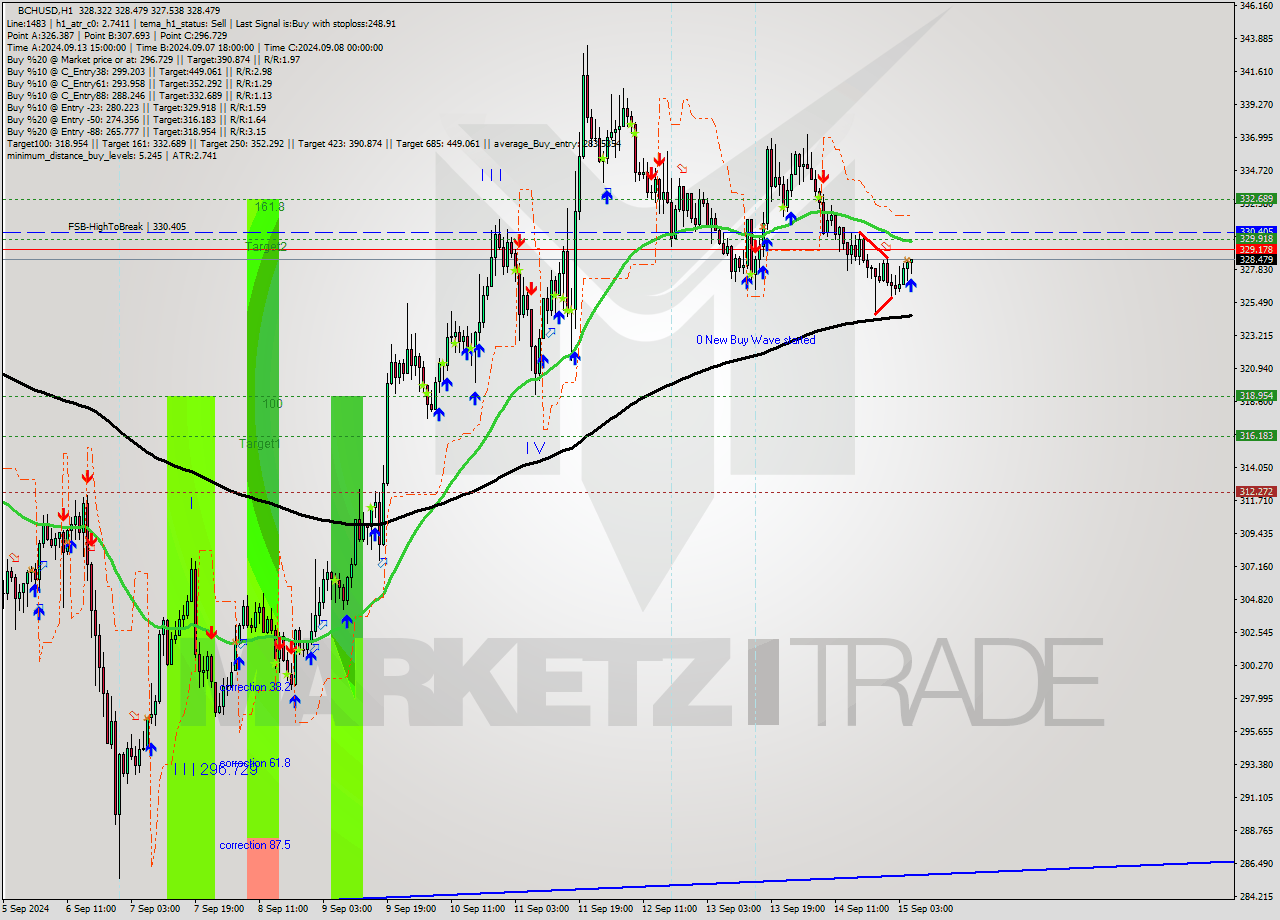This screenshot has height=920, width=1280.
Task: Click the '9 Sep 03:00' time label
Action: 346,909
